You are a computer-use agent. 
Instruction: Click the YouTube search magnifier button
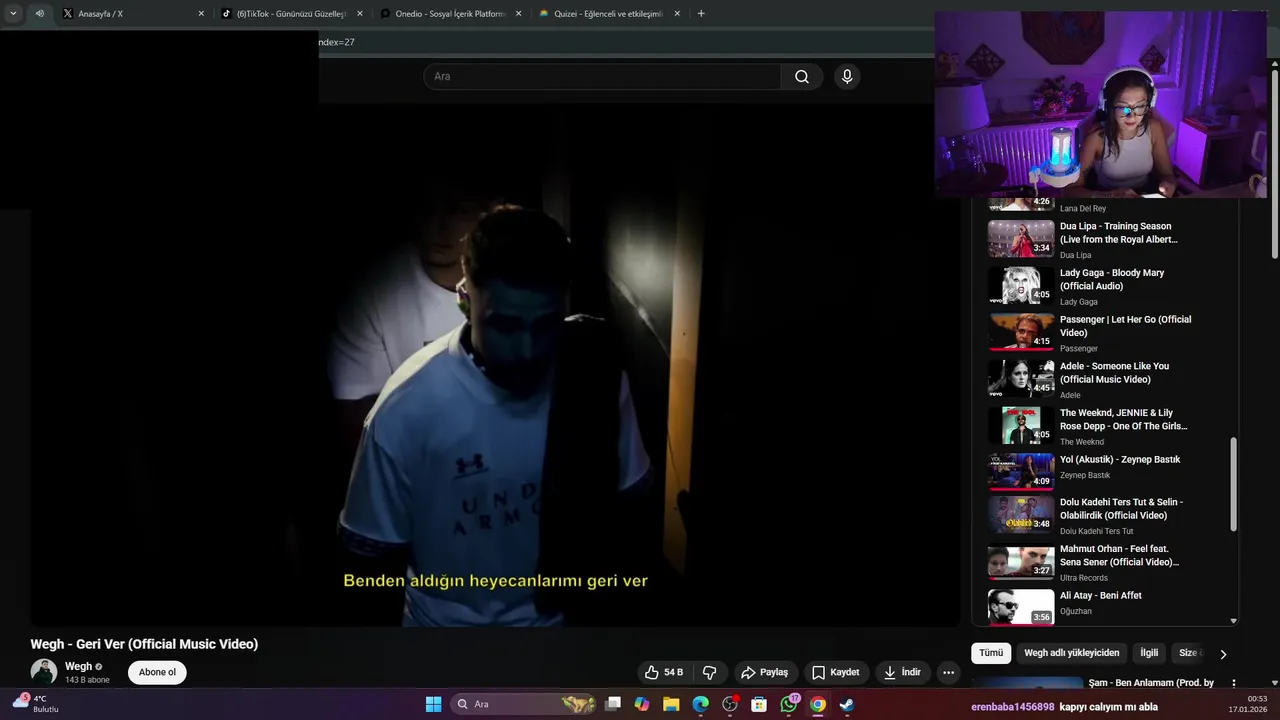point(802,77)
